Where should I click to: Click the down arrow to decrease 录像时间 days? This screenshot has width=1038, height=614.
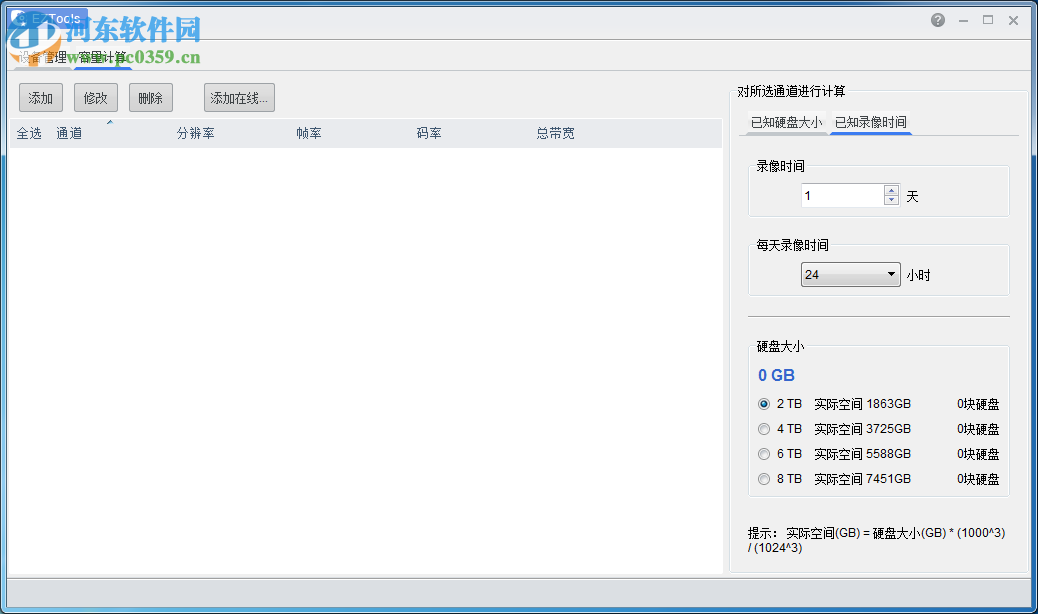(890, 200)
